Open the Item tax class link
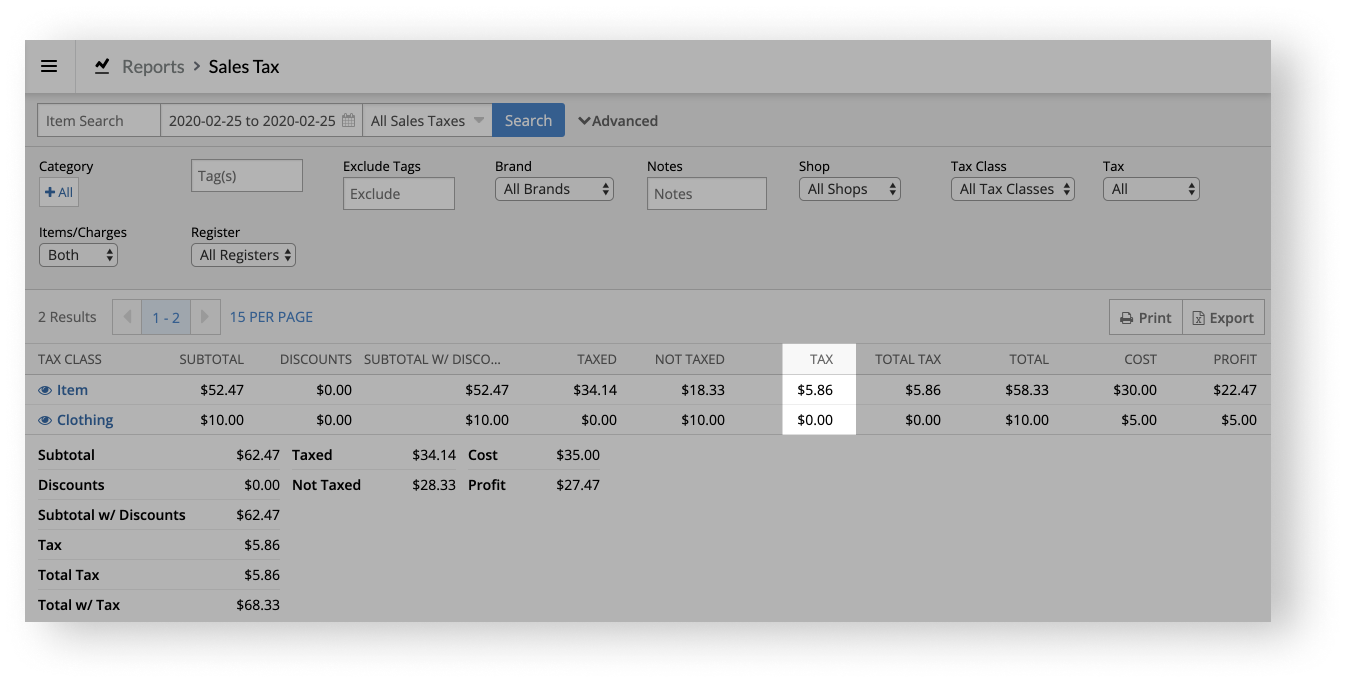Image resolution: width=1346 pixels, height=682 pixels. [72, 390]
